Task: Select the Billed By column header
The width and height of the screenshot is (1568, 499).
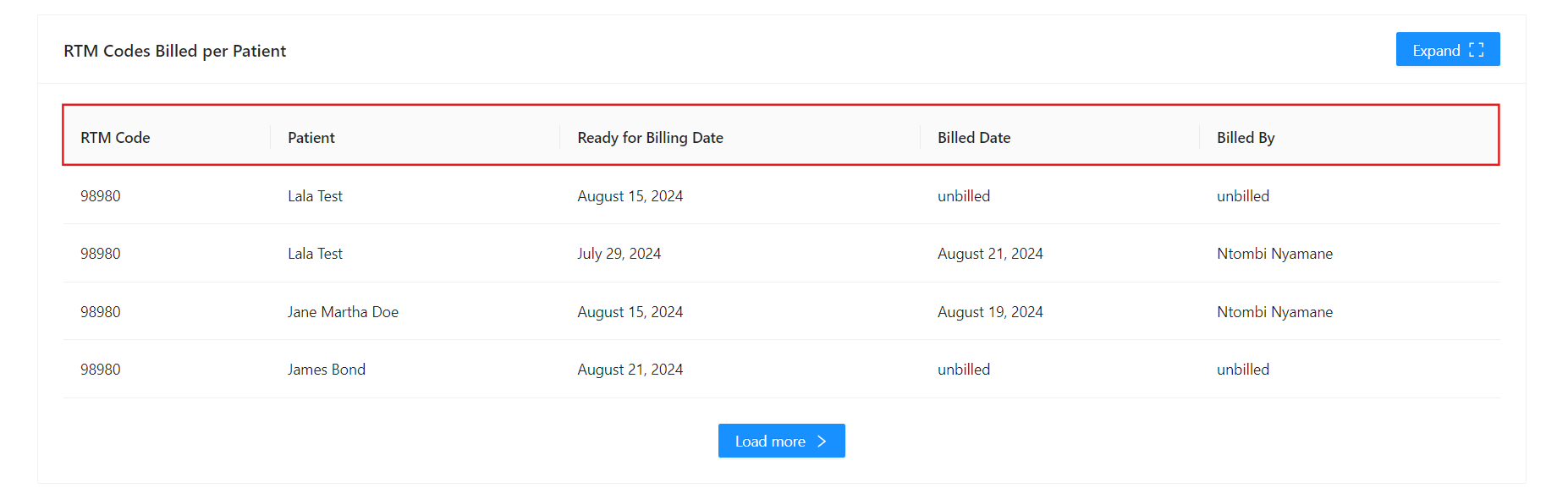Action: (1246, 138)
